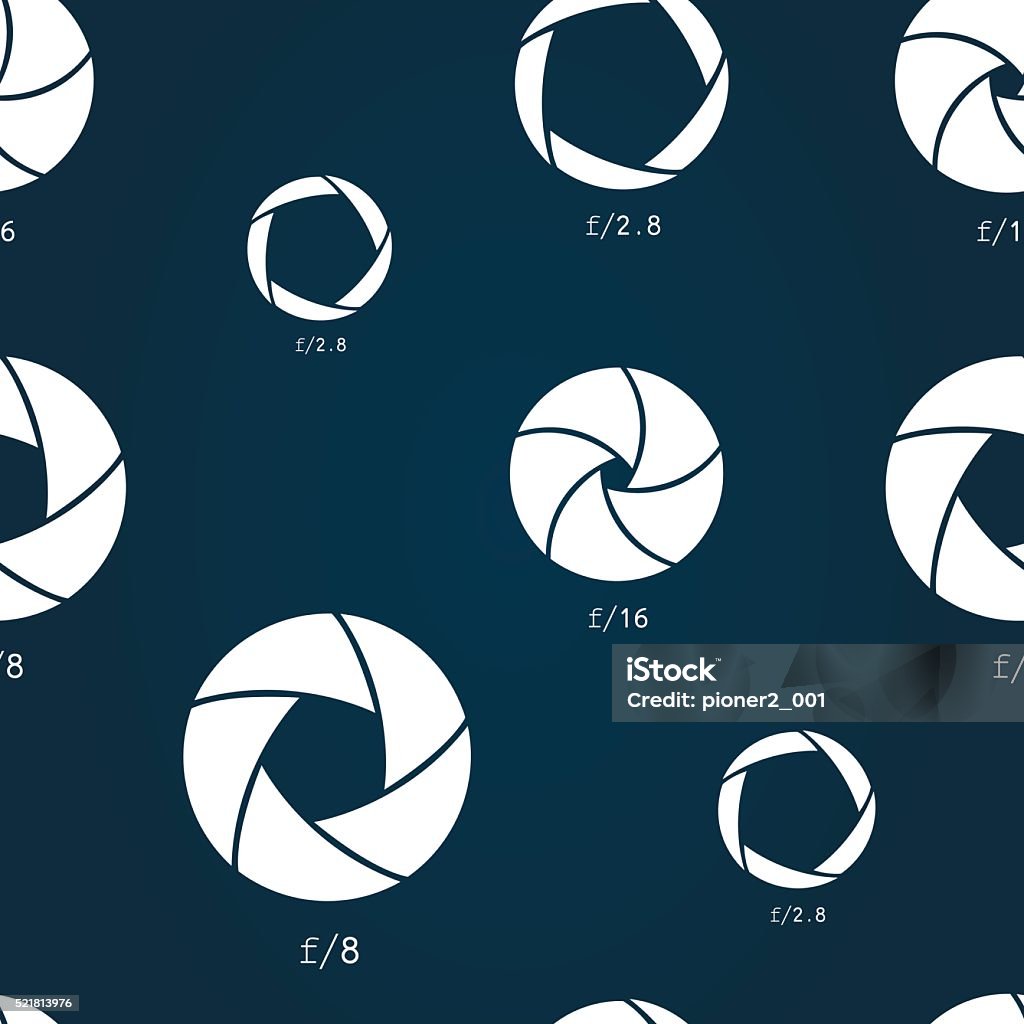Click the small "f/2.8" label below iStock credit icon
The width and height of the screenshot is (1024, 1024).
pos(798,915)
